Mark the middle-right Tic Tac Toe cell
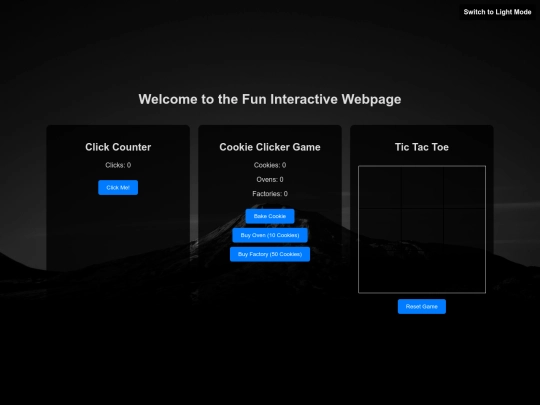Screen dimensions: 540x405 (464, 229)
